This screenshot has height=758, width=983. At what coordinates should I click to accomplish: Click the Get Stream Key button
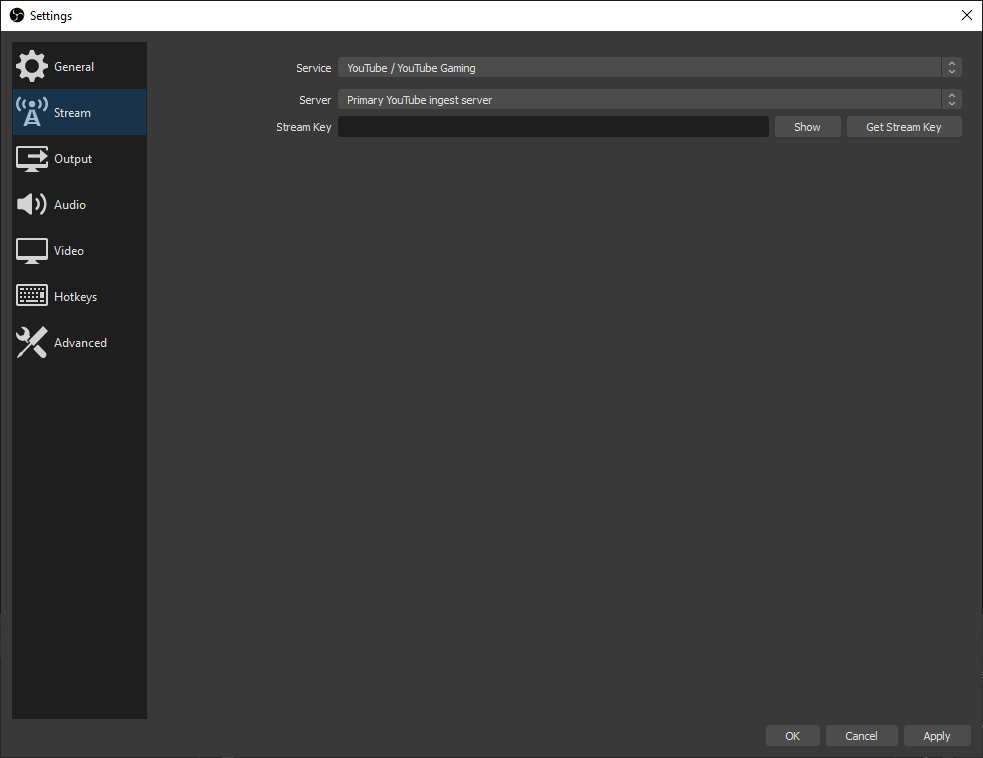click(903, 126)
